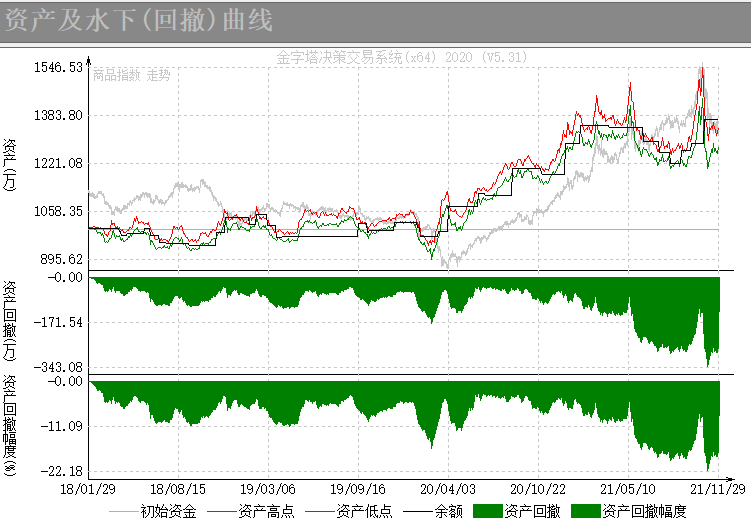Click the 19/03/06 date axis label
This screenshot has width=751, height=526.
coord(268,489)
